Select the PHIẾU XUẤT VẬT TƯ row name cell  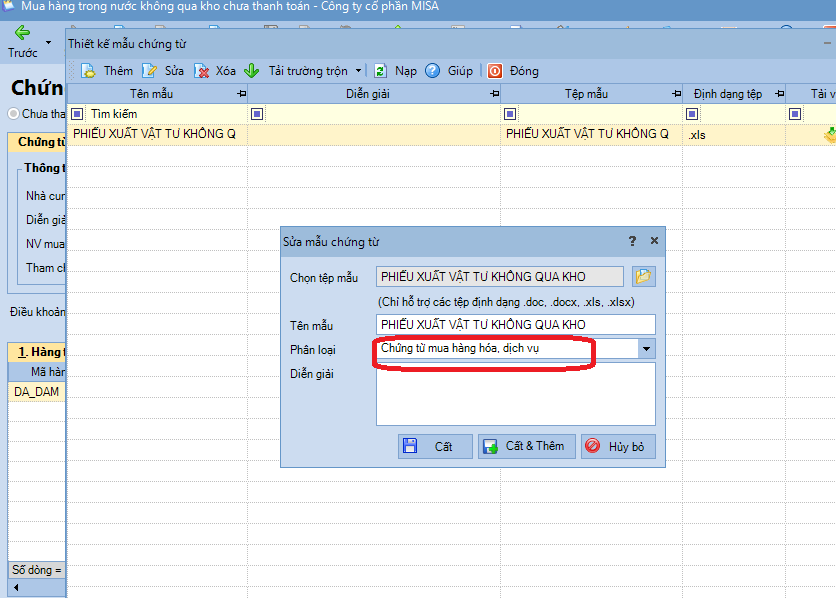(x=158, y=134)
